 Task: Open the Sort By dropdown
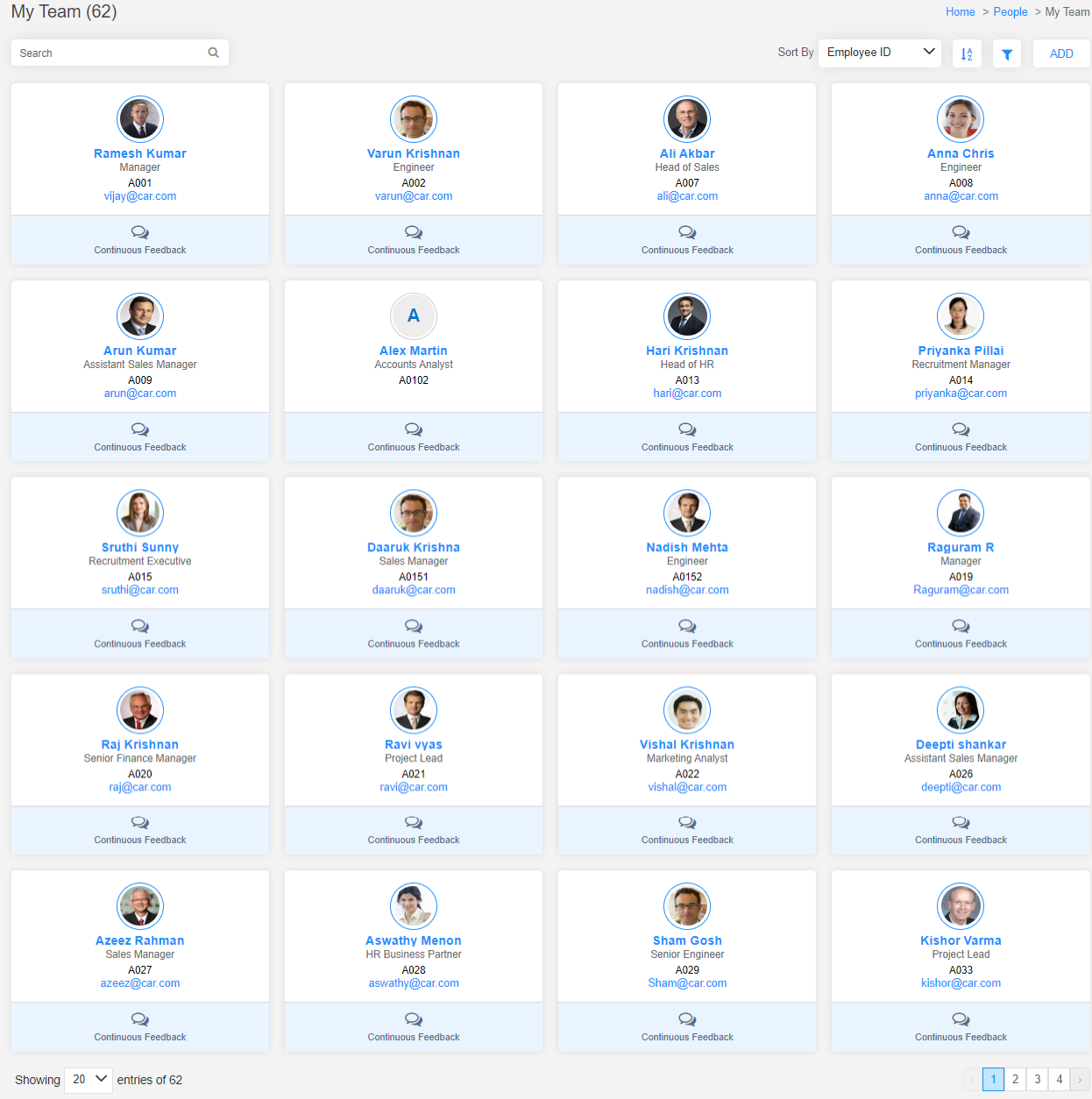879,52
